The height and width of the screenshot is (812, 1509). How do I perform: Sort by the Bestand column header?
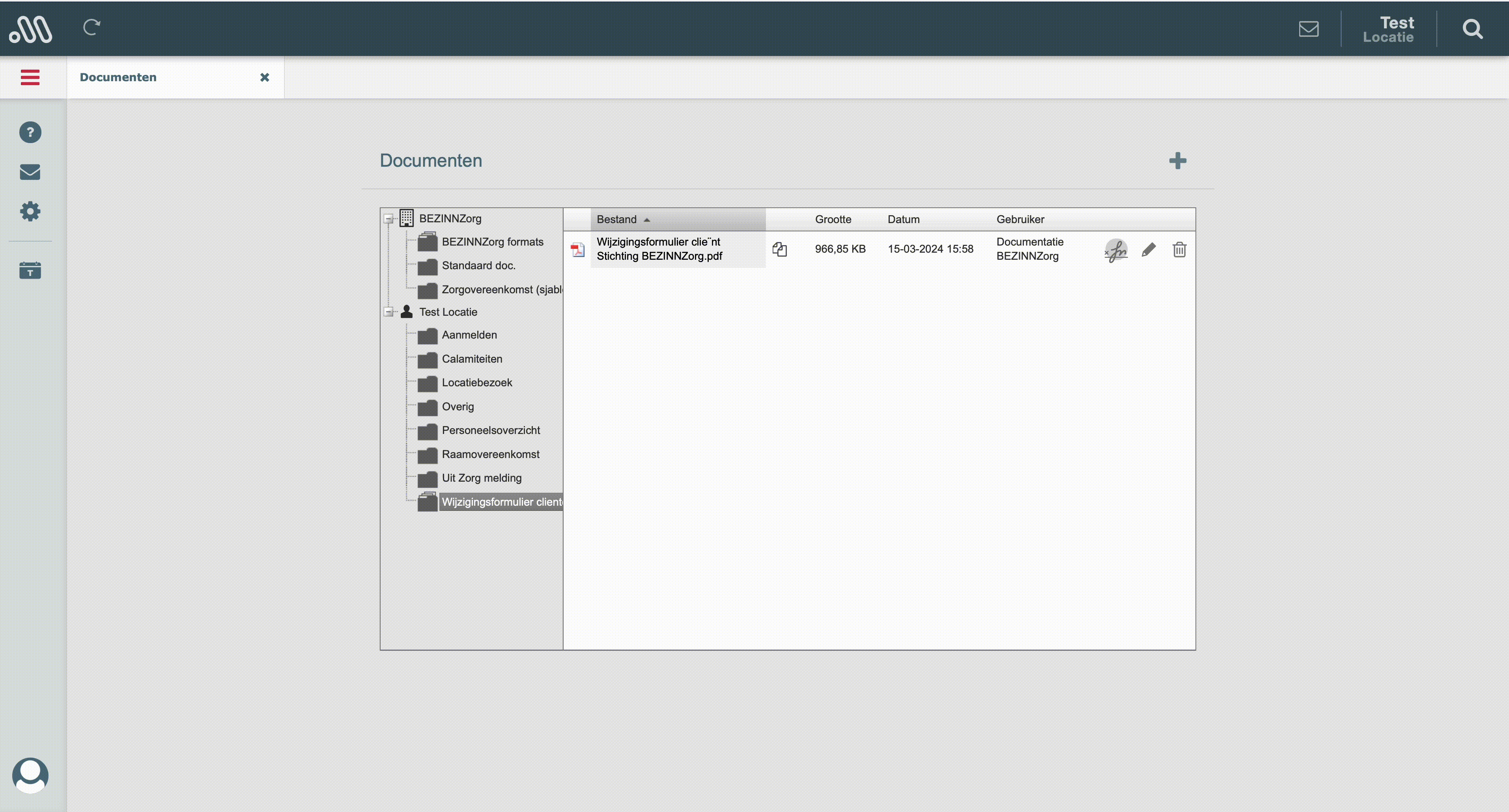click(617, 220)
